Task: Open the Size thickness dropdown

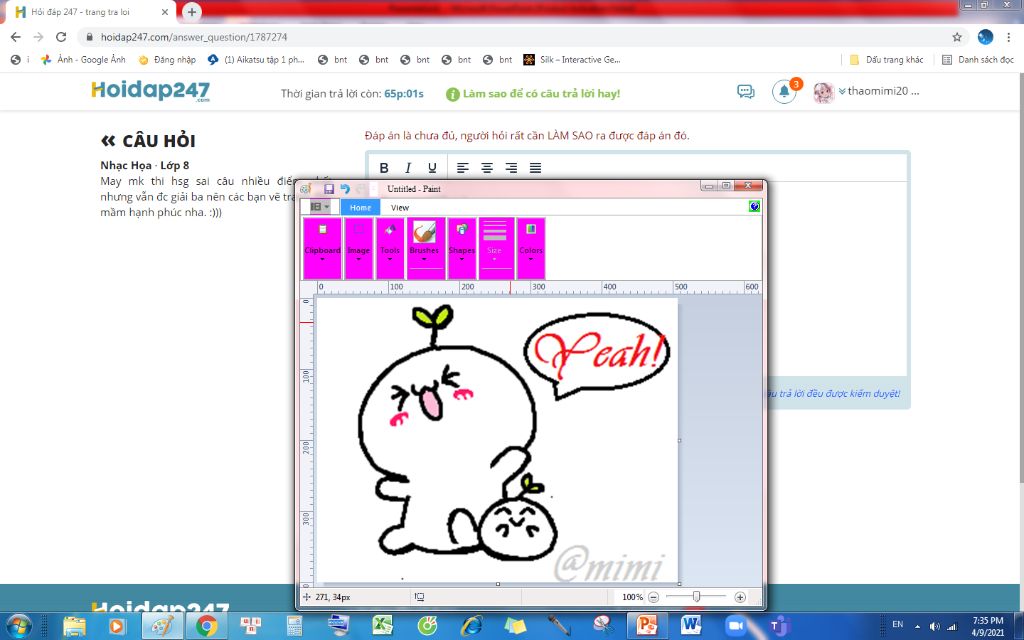Action: pyautogui.click(x=495, y=248)
